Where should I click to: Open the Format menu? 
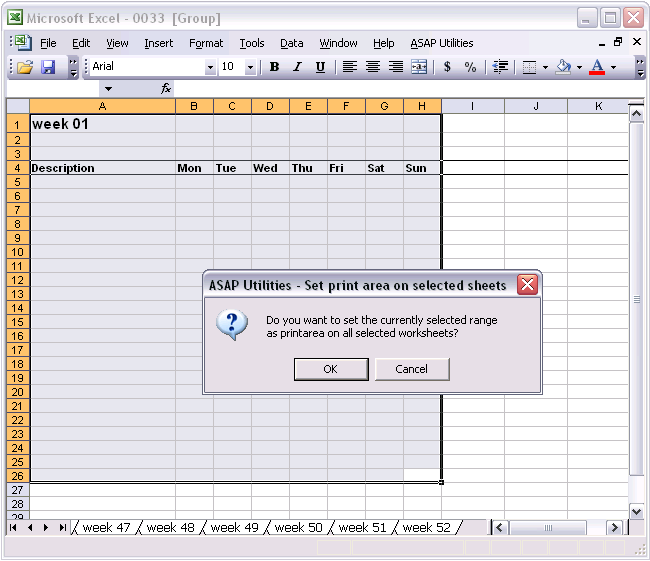(206, 43)
